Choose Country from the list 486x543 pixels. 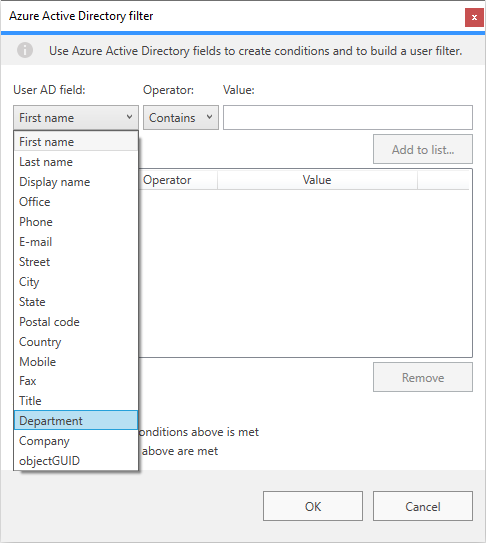76,342
